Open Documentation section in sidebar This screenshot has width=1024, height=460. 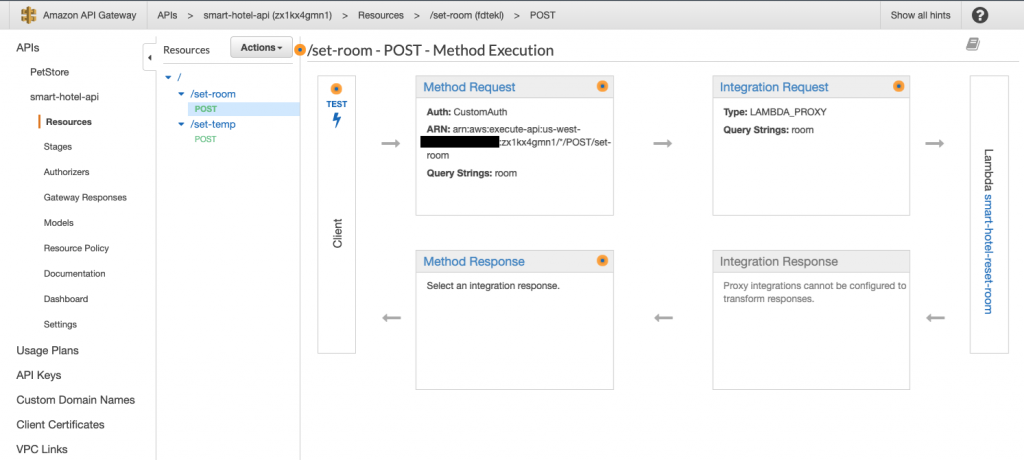click(x=74, y=274)
